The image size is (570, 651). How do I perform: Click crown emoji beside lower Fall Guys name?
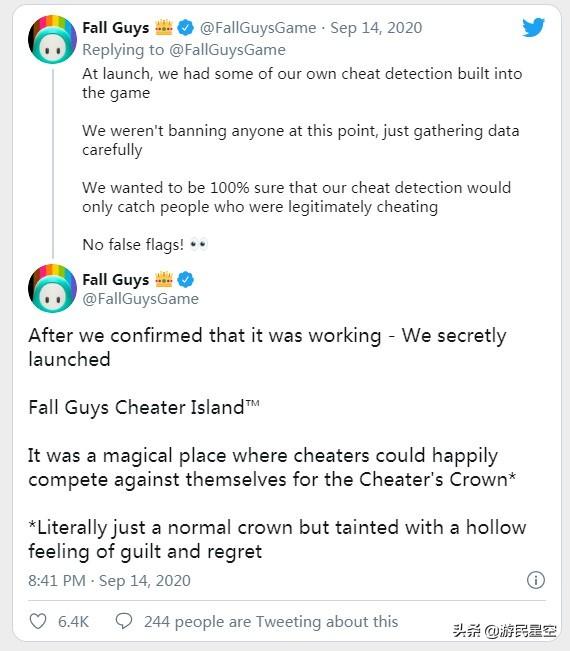pos(164,279)
